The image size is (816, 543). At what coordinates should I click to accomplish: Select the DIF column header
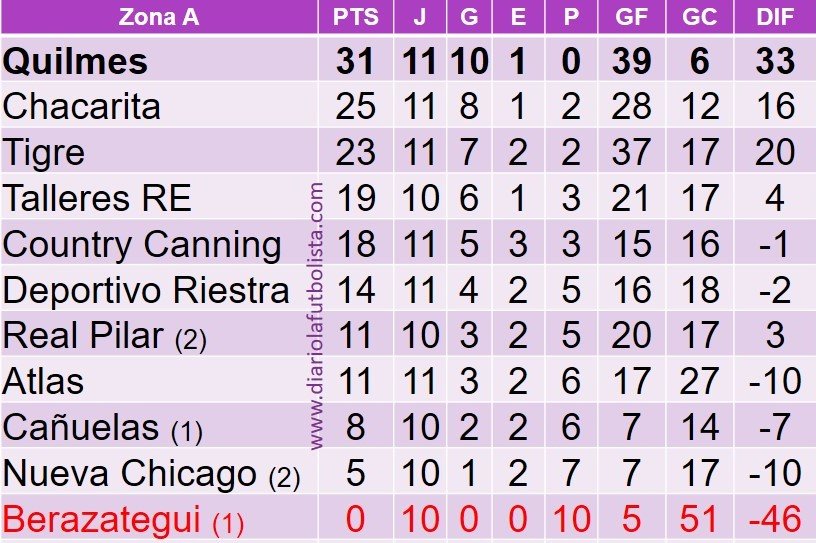click(x=775, y=17)
